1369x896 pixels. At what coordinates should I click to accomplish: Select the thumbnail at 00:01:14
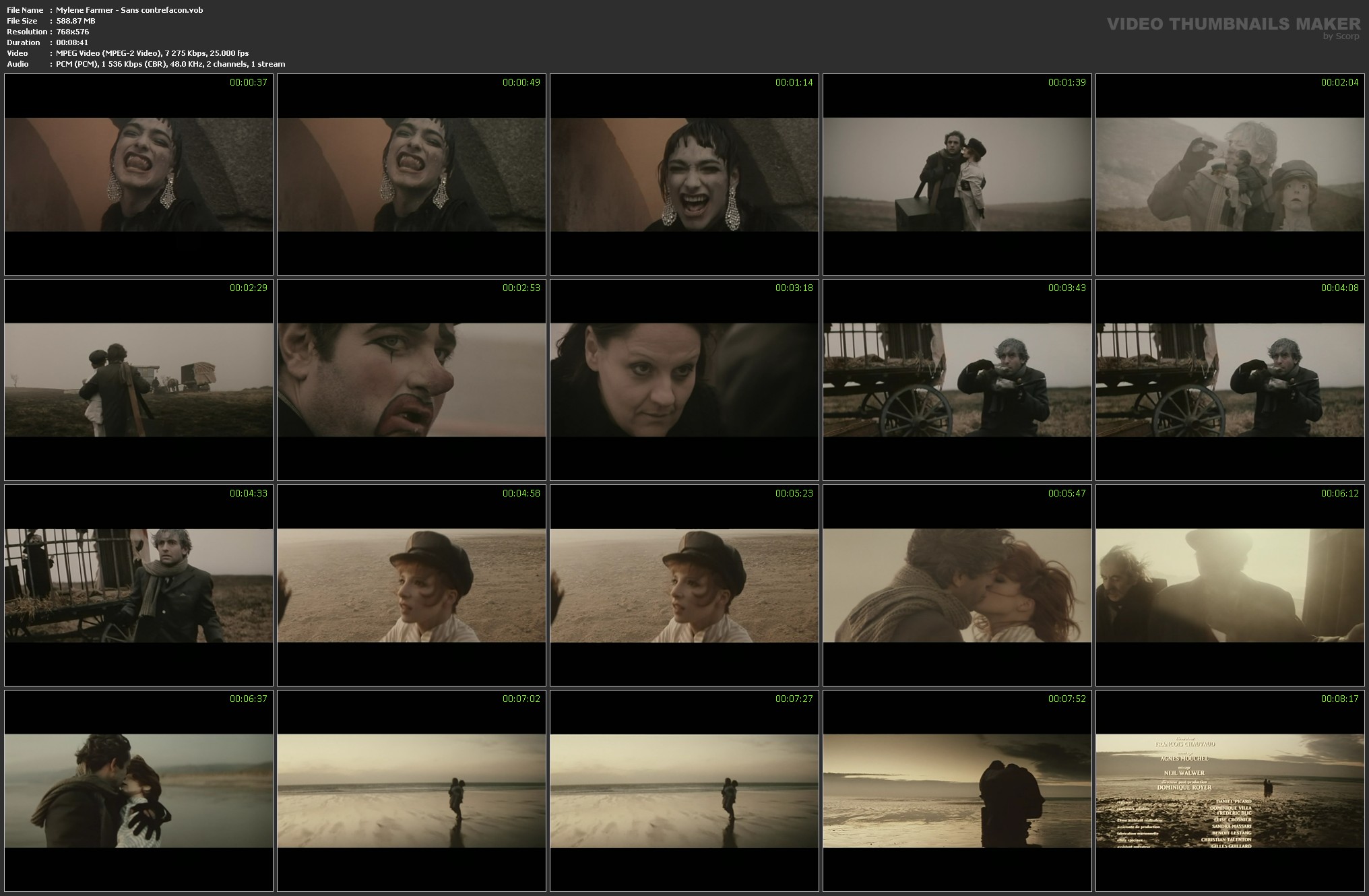pos(684,174)
